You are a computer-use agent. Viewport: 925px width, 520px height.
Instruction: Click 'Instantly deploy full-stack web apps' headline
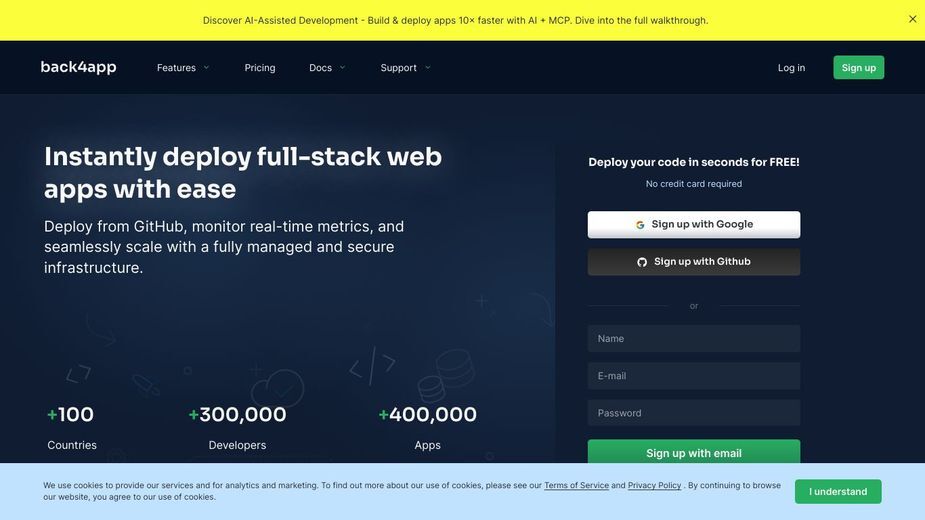tap(242, 173)
